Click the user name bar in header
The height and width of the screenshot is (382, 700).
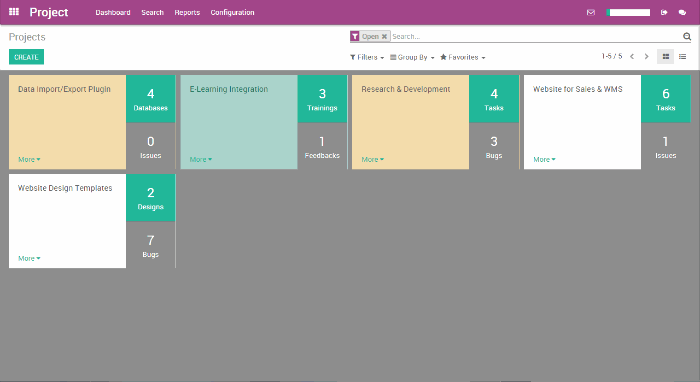(x=628, y=12)
